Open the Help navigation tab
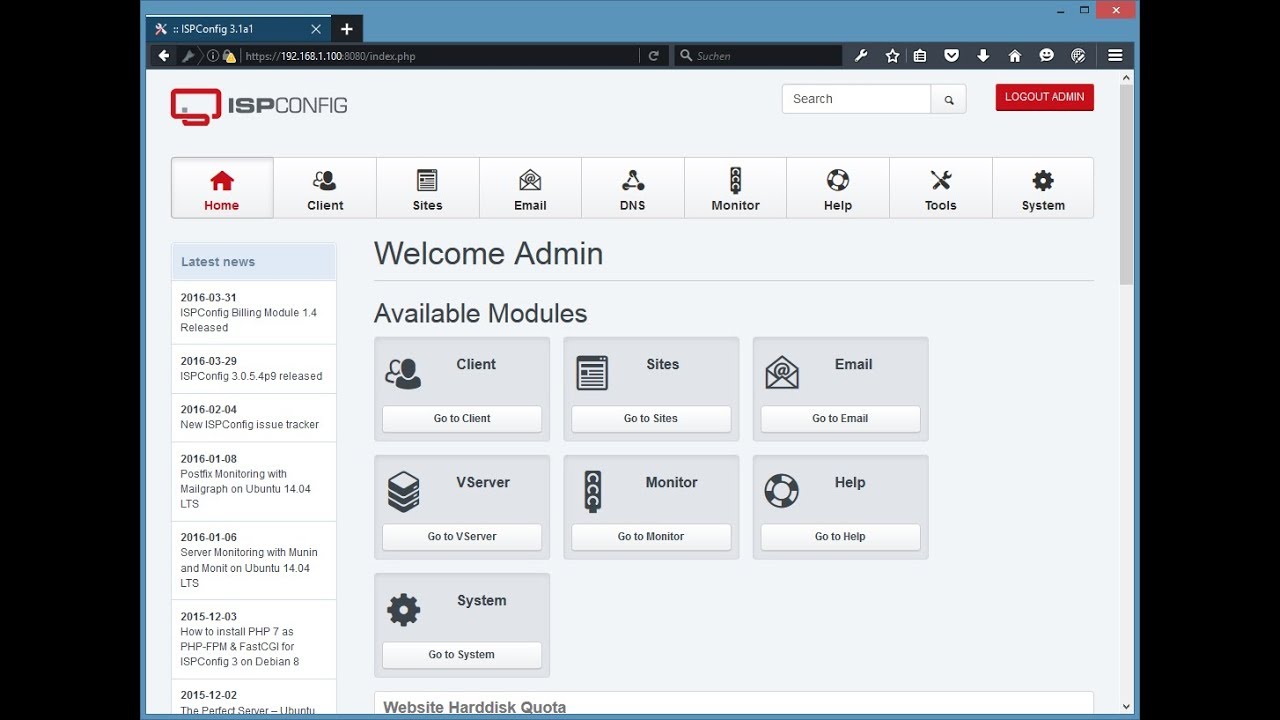The image size is (1280, 720). (838, 188)
